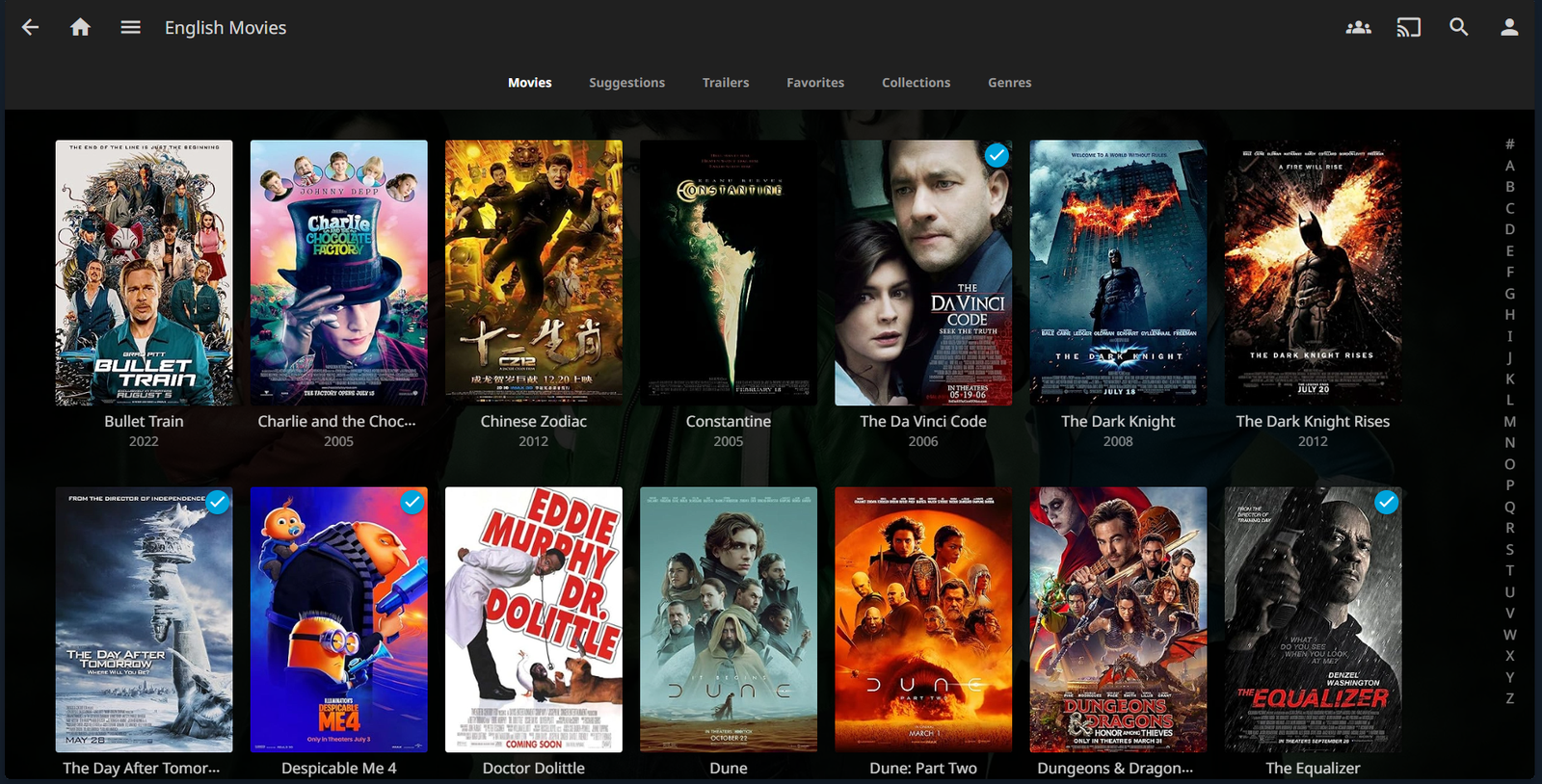Open search with magnifier icon
This screenshot has width=1542, height=784.
pyautogui.click(x=1459, y=28)
